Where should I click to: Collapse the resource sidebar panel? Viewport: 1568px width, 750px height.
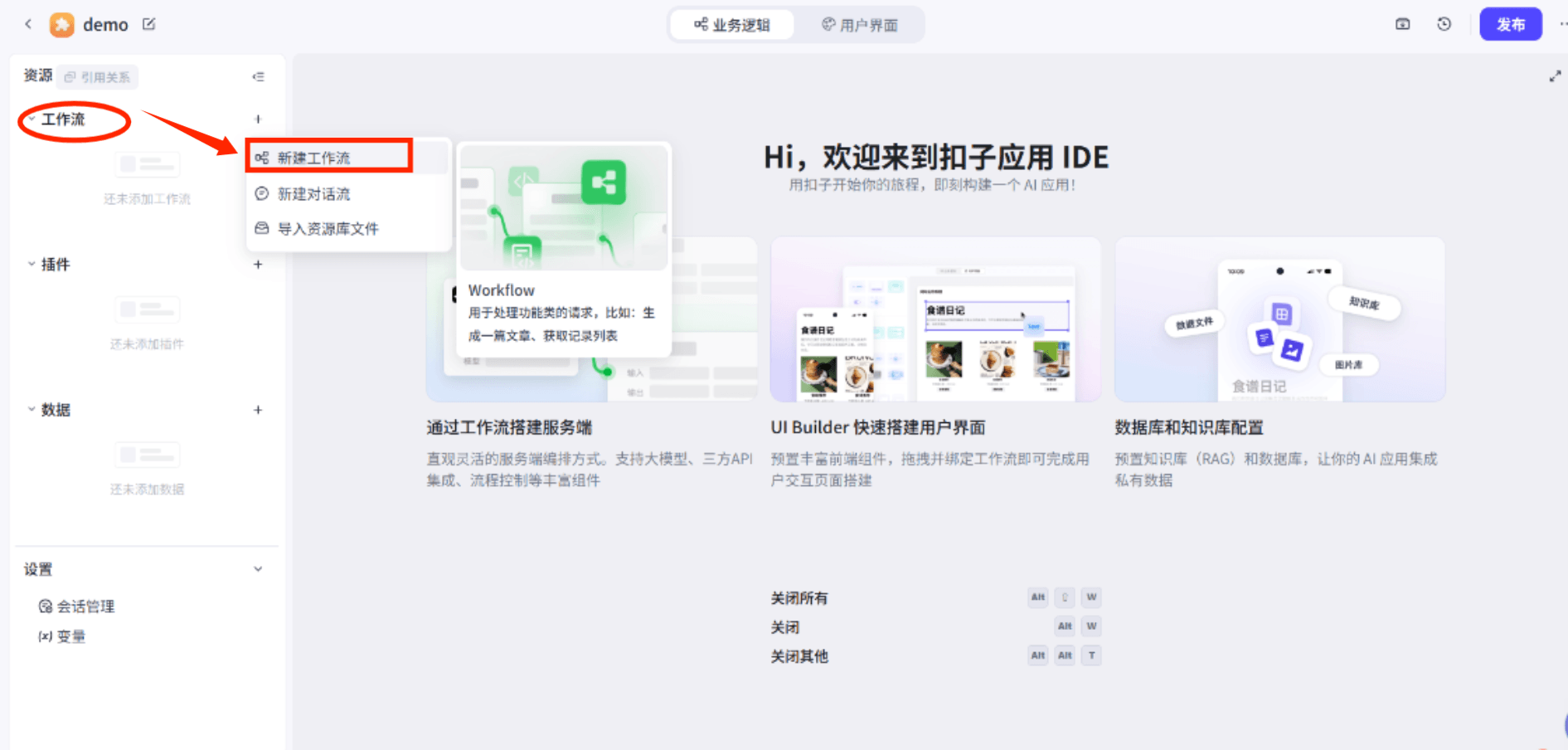coord(259,77)
